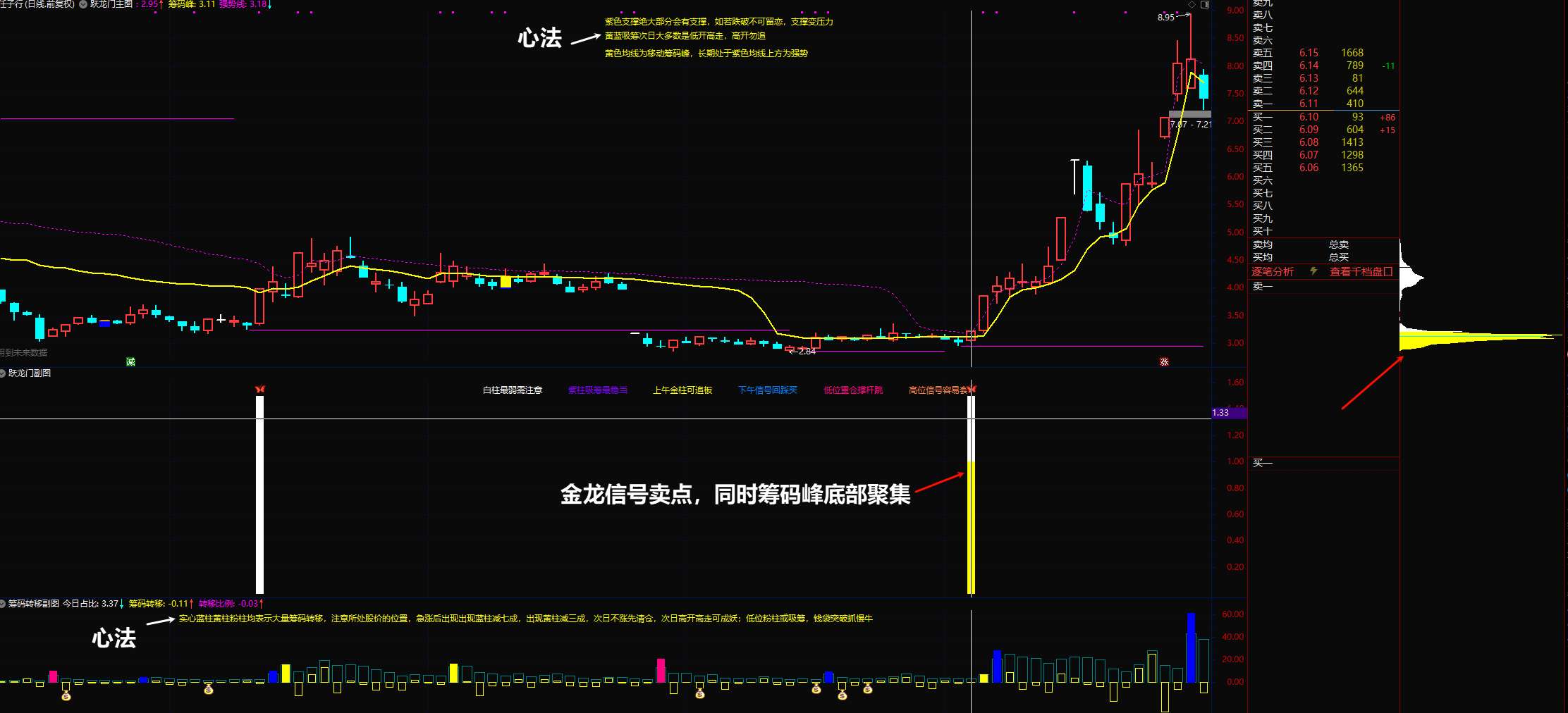Select the 卖三 row at 6.13
Screen dimensions: 1568x713
point(1323,78)
